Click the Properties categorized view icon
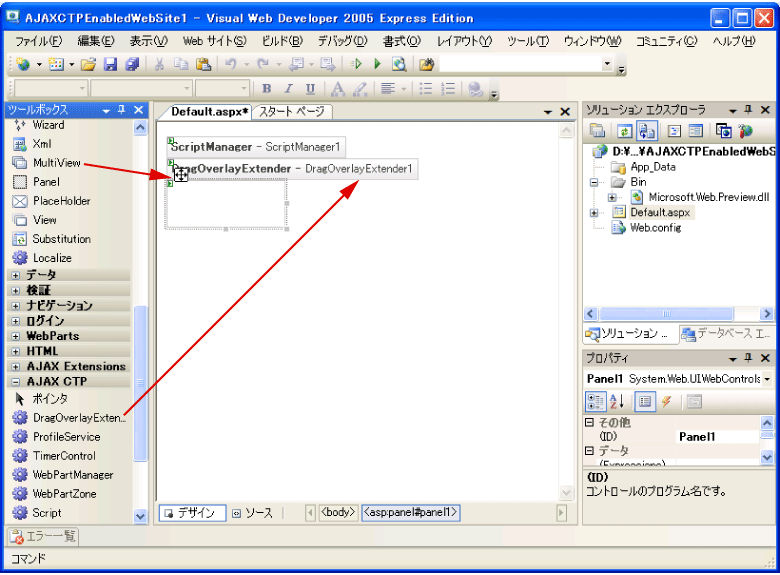The width and height of the screenshot is (780, 575). 595,401
